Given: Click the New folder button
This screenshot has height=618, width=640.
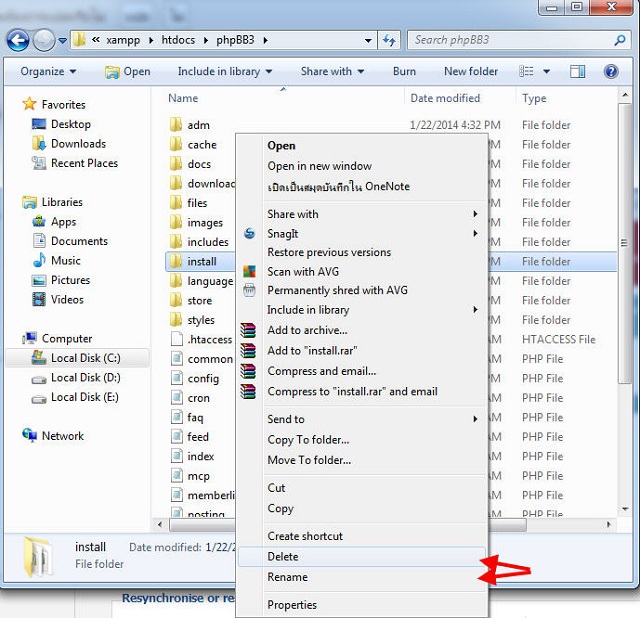Looking at the screenshot, I should click(471, 71).
